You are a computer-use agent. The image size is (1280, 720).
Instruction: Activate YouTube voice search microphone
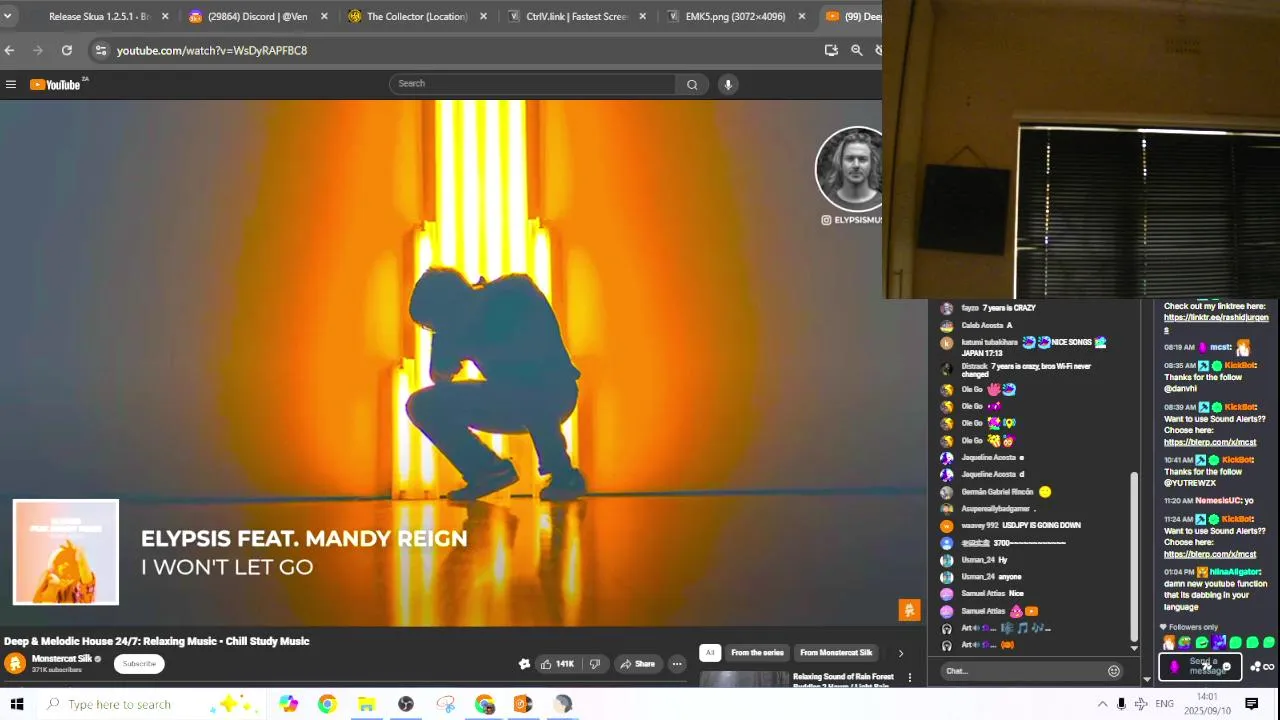(728, 85)
